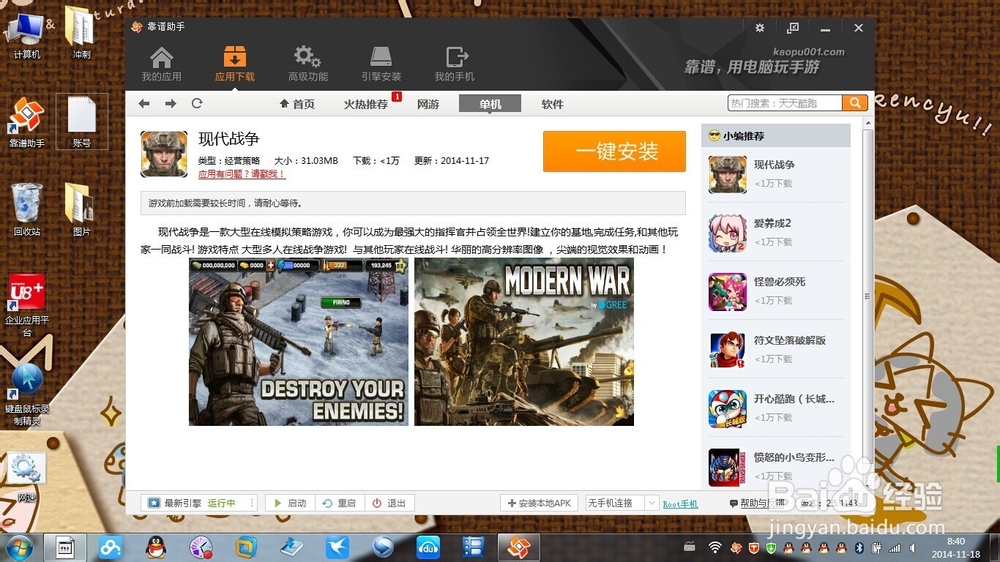Open 符文坠落破解版 icon in recommendations
The width and height of the screenshot is (1000, 562).
point(727,350)
